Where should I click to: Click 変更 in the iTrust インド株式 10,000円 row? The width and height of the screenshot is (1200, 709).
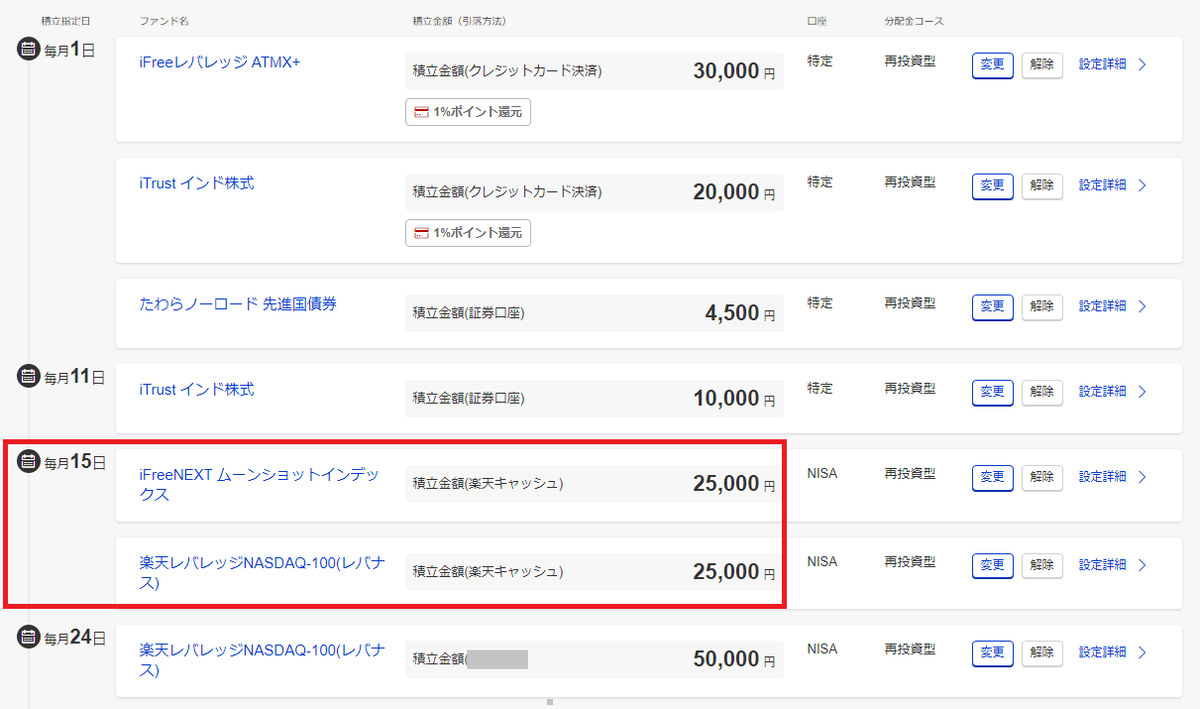(x=992, y=392)
